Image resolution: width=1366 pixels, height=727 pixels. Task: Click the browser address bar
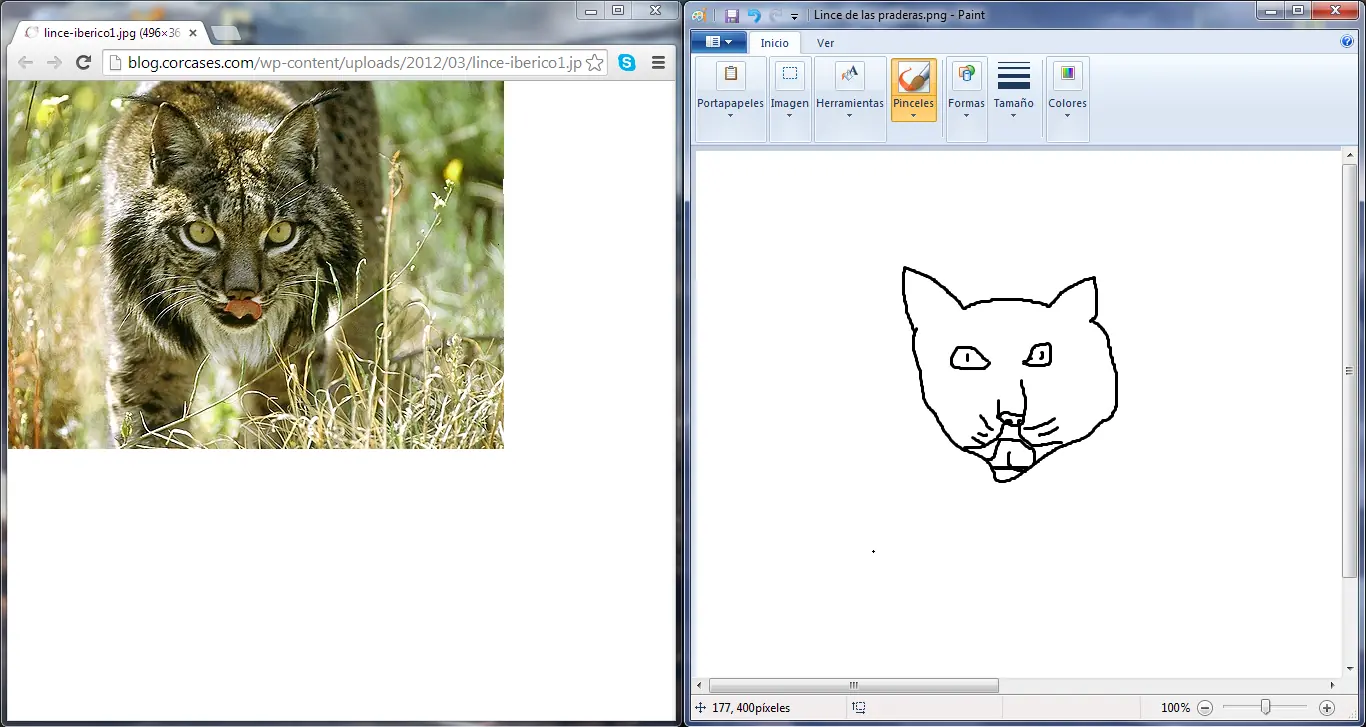tap(350, 62)
